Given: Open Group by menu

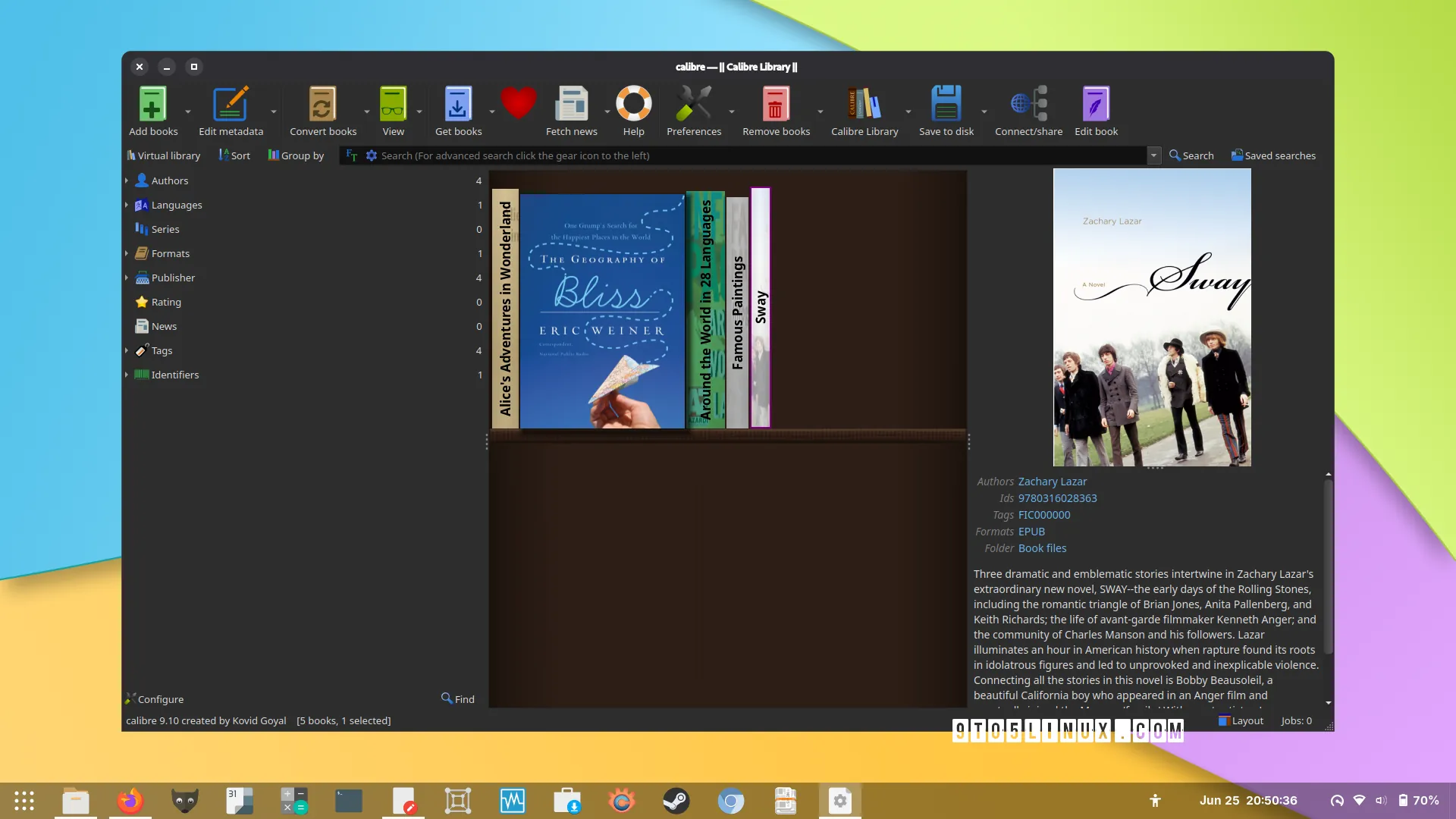Looking at the screenshot, I should (296, 155).
